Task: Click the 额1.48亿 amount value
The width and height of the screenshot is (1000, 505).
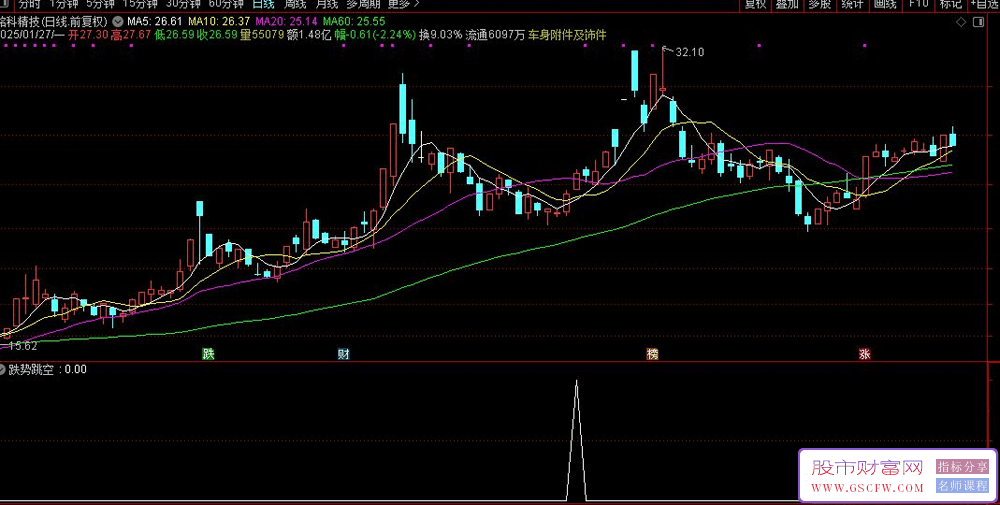Action: [309, 34]
